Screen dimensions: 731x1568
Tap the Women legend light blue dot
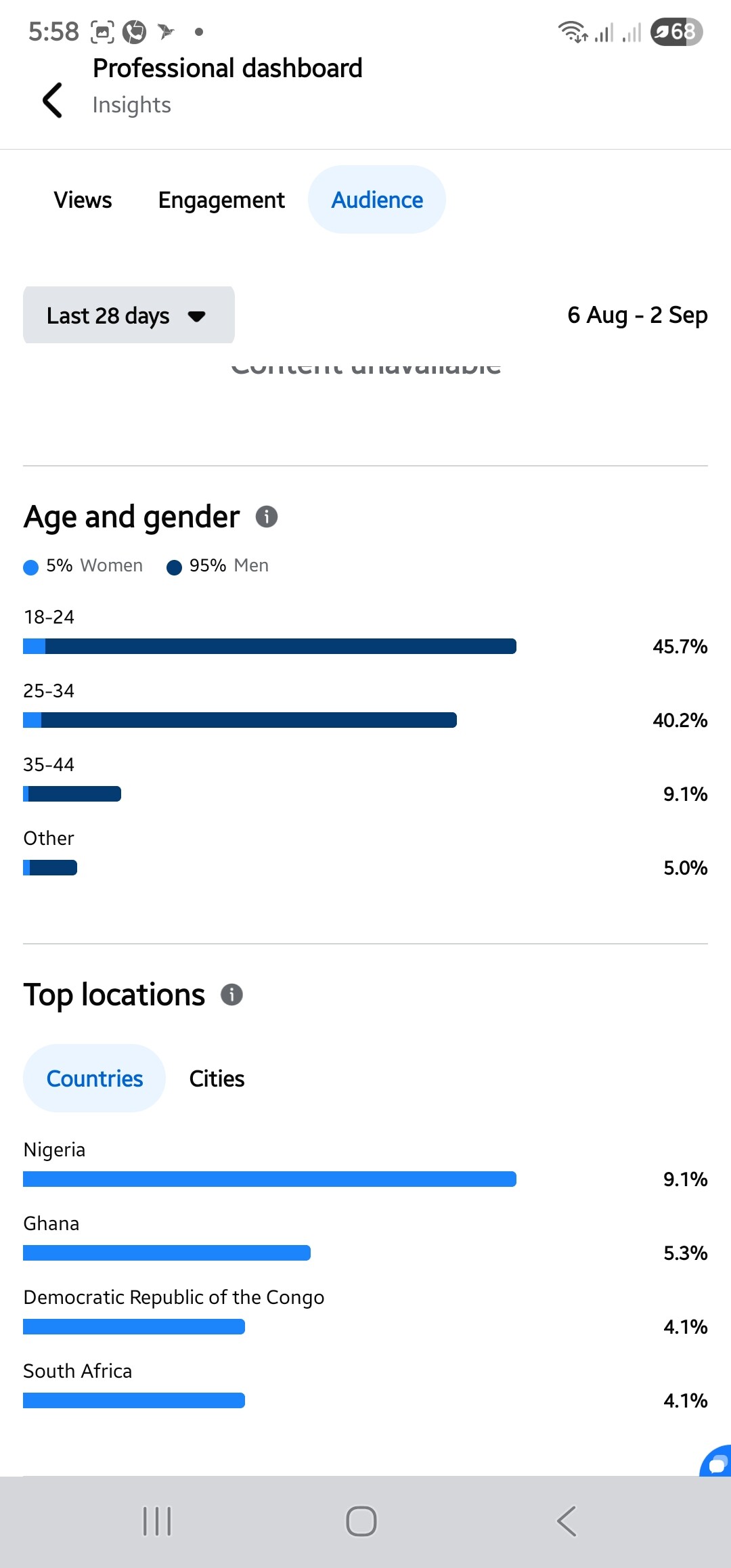30,567
